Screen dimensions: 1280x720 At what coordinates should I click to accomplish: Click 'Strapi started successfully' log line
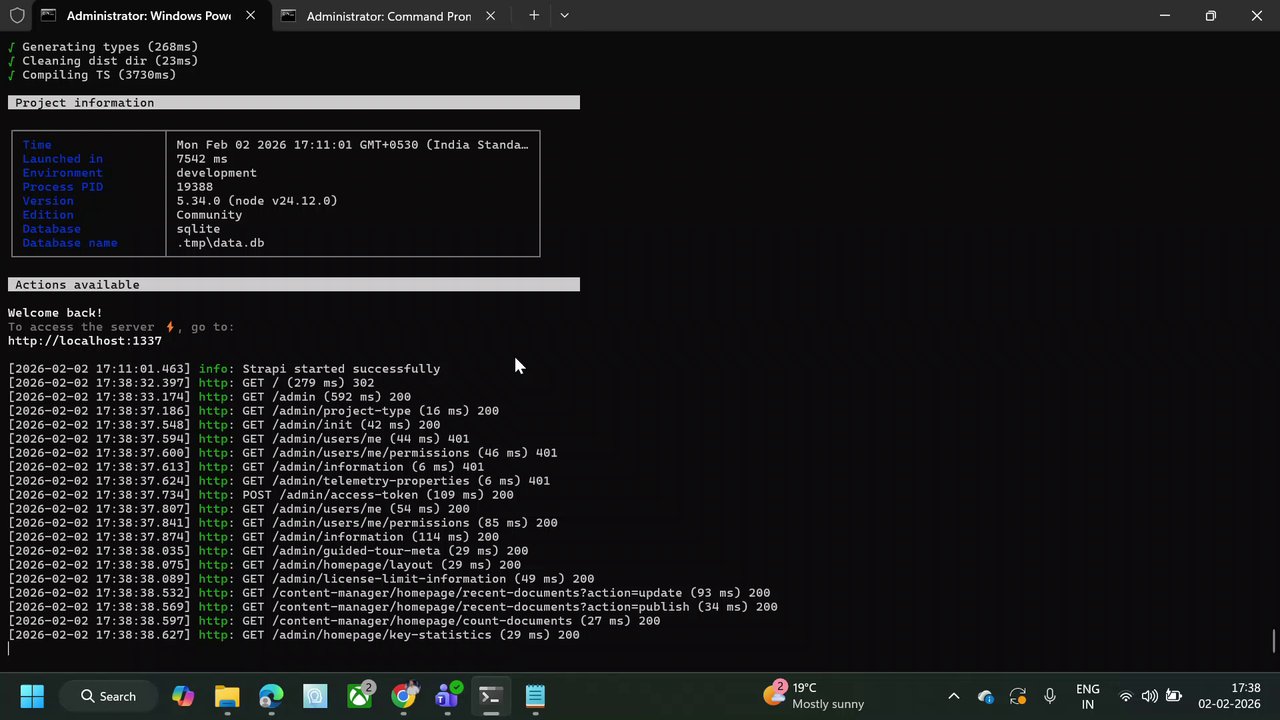[x=224, y=369]
